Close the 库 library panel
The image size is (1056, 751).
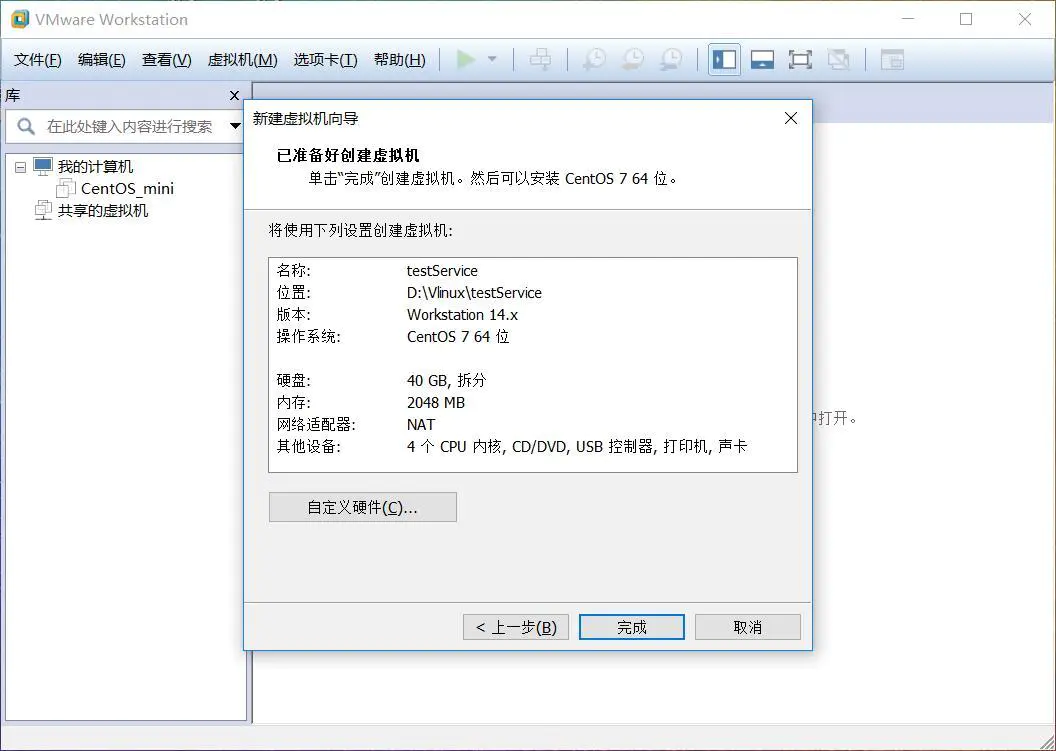click(234, 96)
